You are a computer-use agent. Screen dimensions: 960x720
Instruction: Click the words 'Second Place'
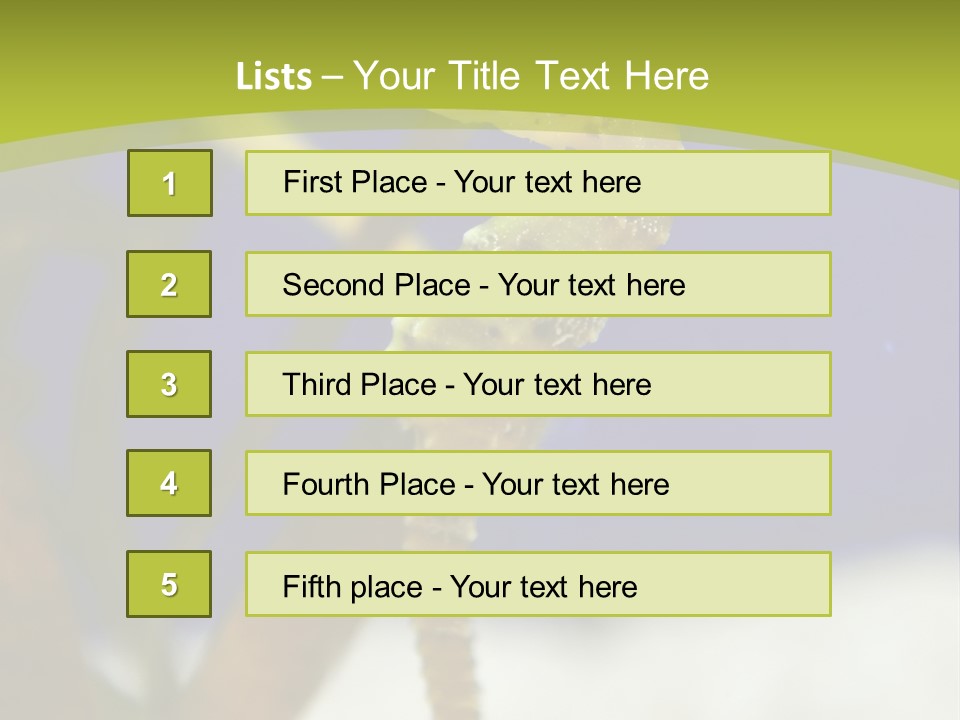377,285
